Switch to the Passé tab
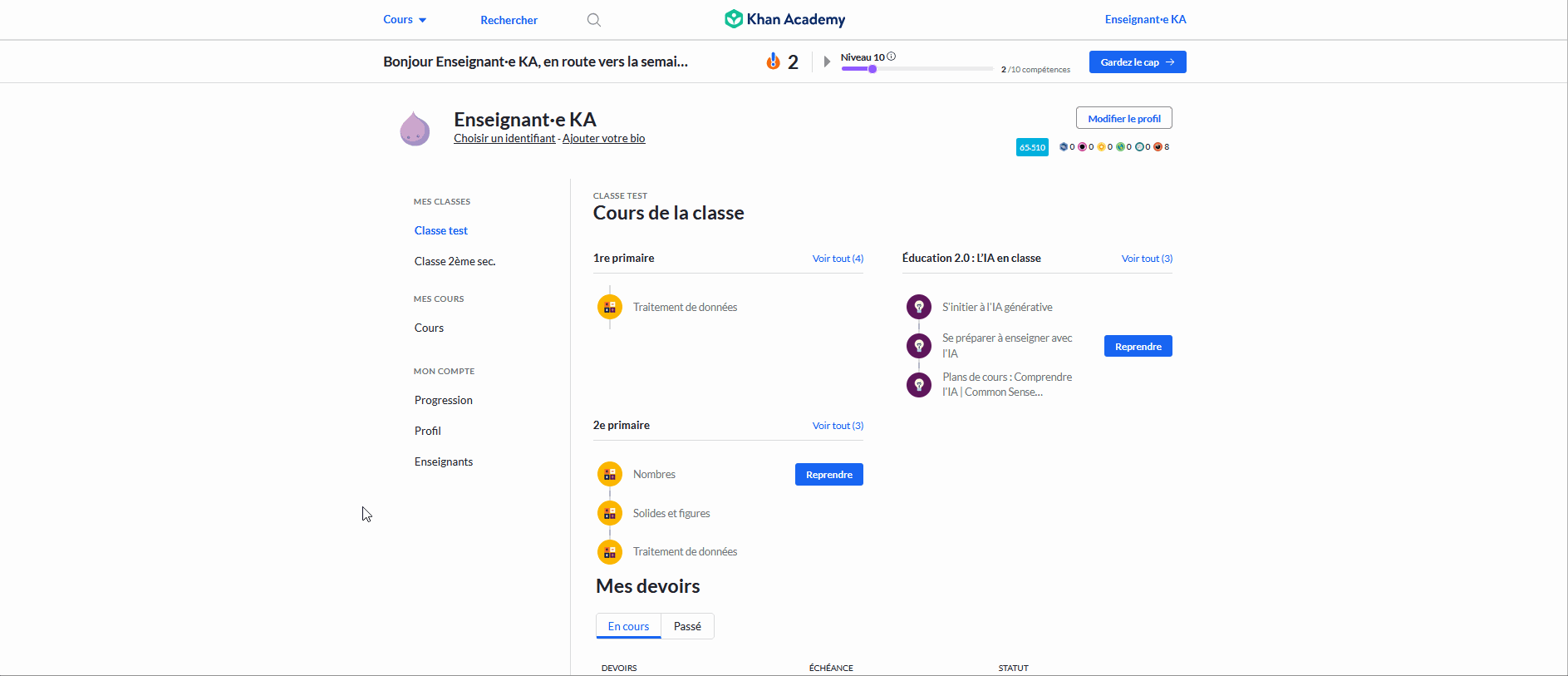The image size is (1568, 676). click(x=687, y=626)
